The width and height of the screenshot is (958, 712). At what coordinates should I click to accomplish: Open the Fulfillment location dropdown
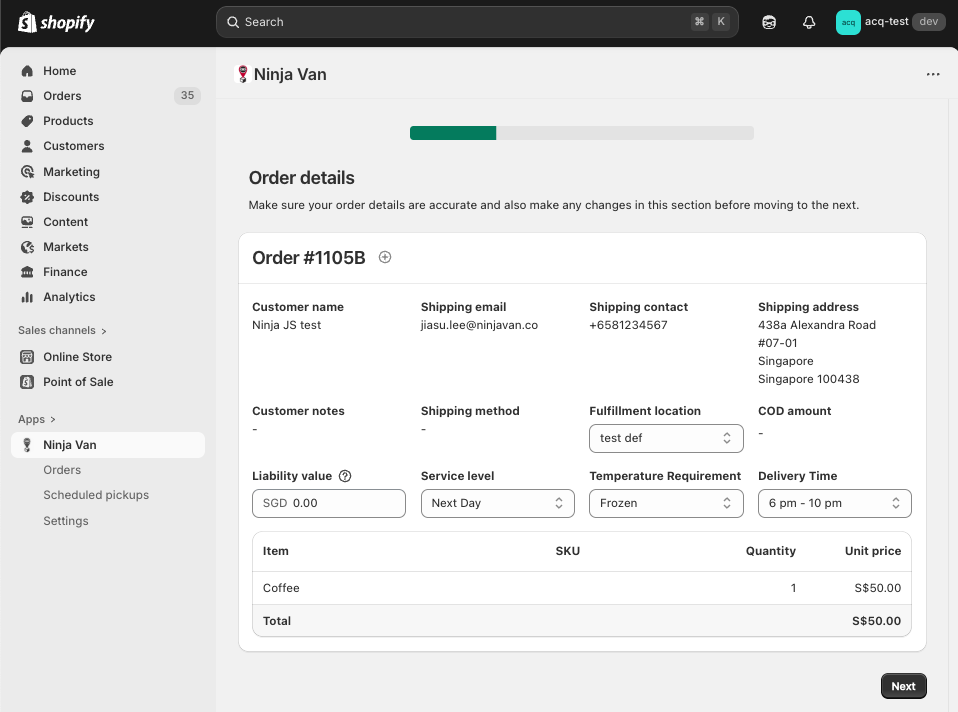[666, 438]
